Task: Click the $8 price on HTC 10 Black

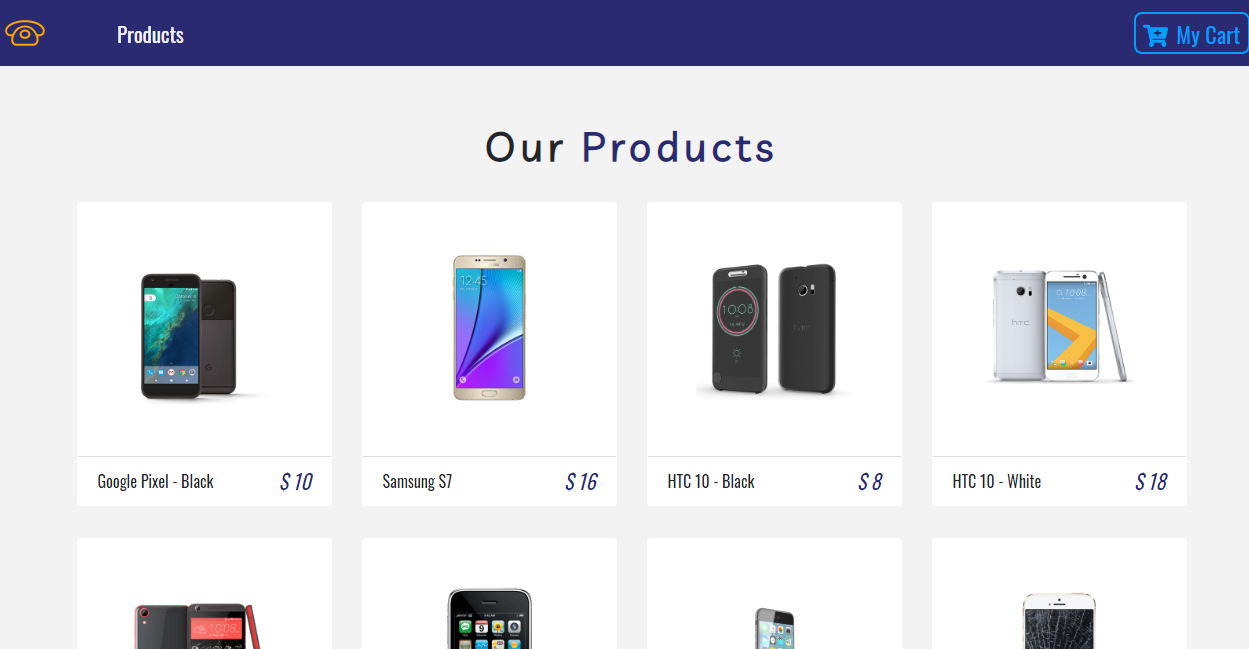Action: pyautogui.click(x=868, y=481)
